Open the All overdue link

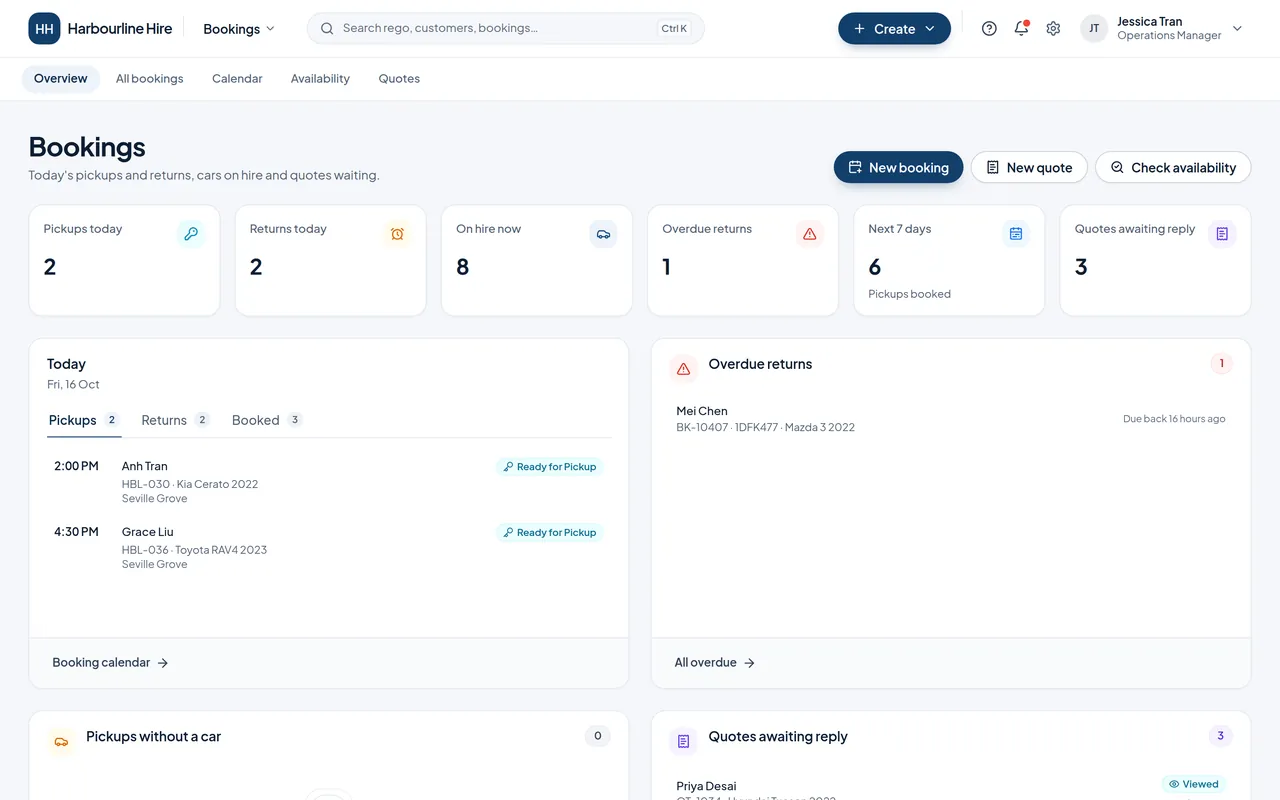coord(715,663)
